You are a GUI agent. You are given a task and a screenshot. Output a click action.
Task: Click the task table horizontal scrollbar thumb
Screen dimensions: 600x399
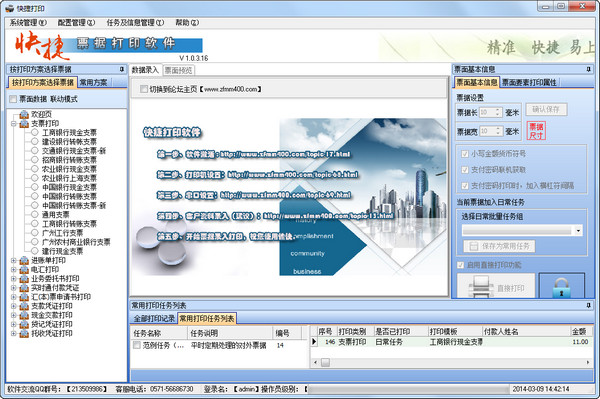[325, 362]
